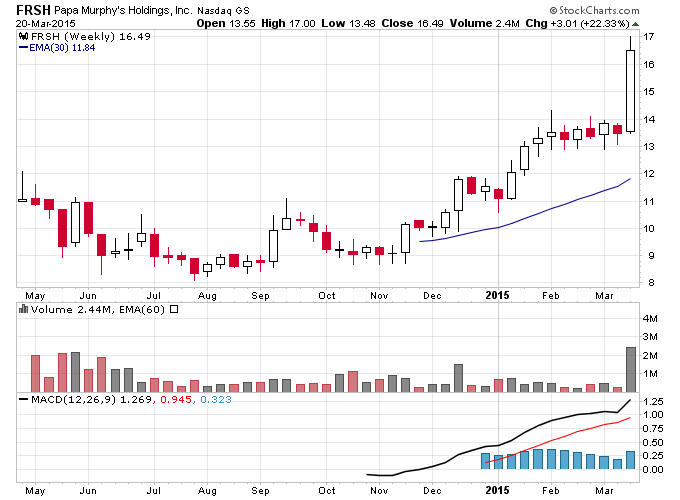
Task: Click the Open 13.55 value
Action: 226,23
